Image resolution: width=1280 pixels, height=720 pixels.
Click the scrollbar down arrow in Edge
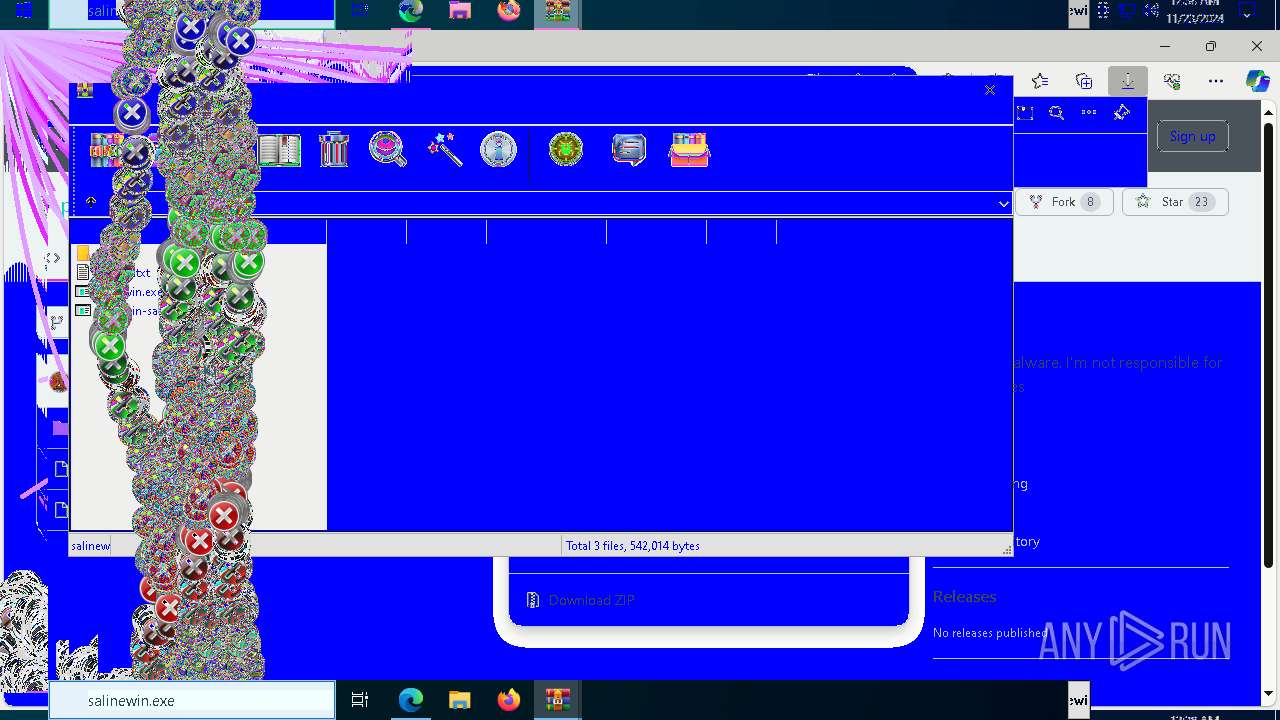tap(1269, 692)
